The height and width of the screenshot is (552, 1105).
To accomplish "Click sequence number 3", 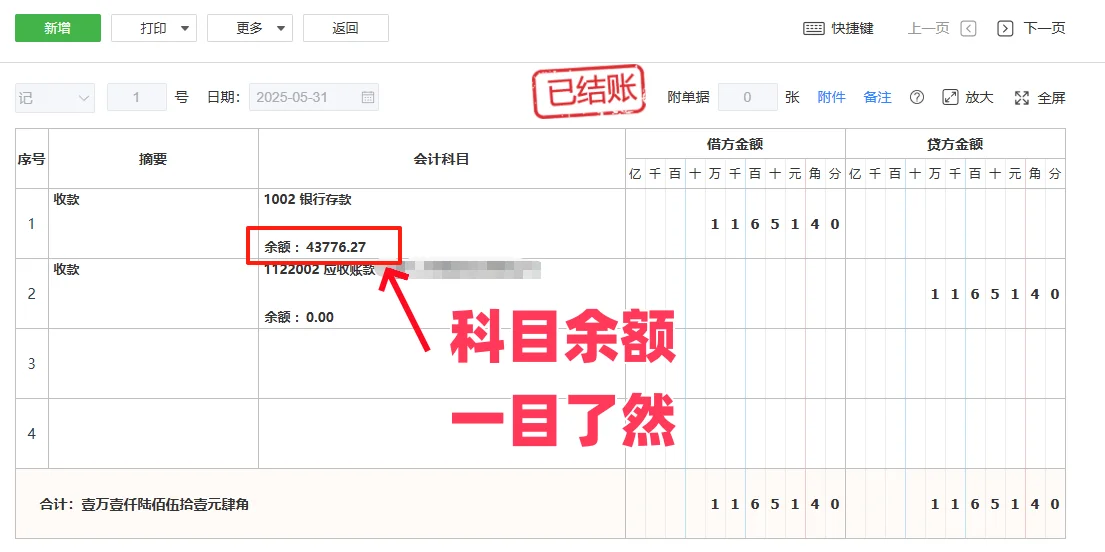I will (31, 364).
